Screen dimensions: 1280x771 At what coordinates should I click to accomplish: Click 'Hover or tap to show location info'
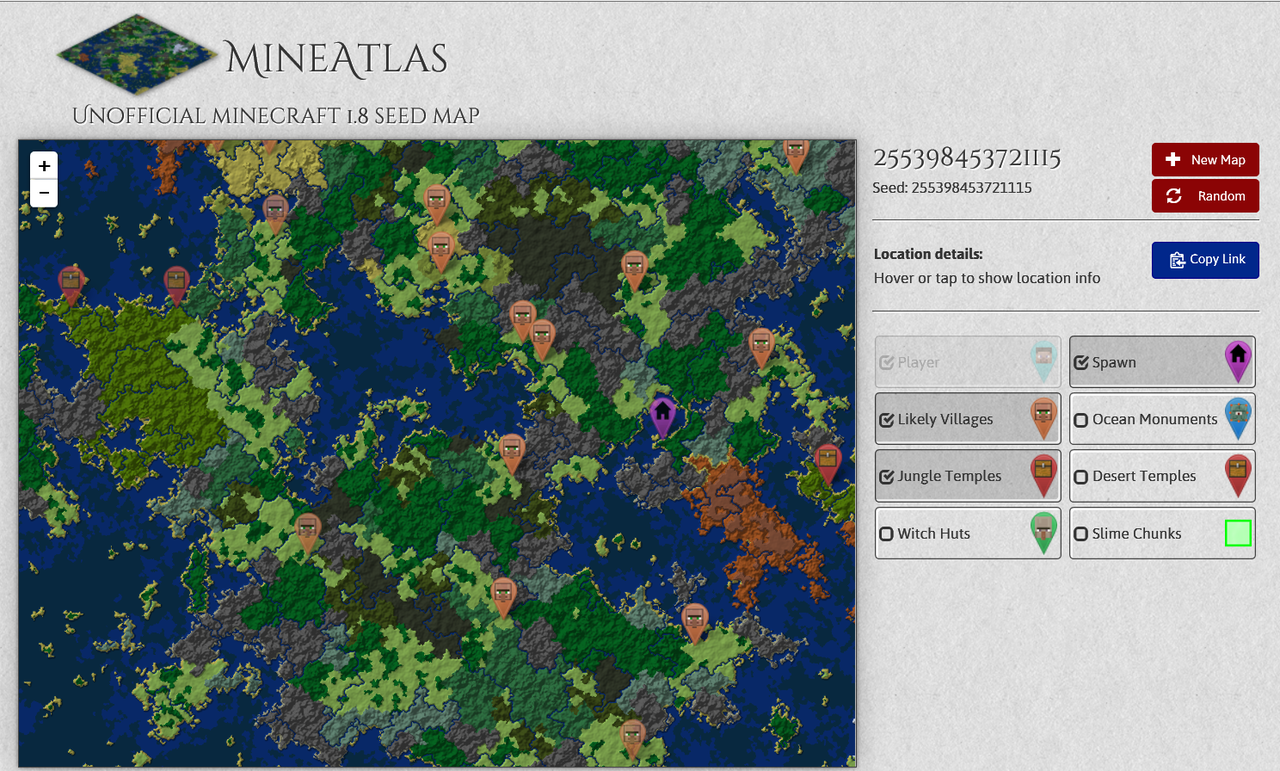point(987,278)
